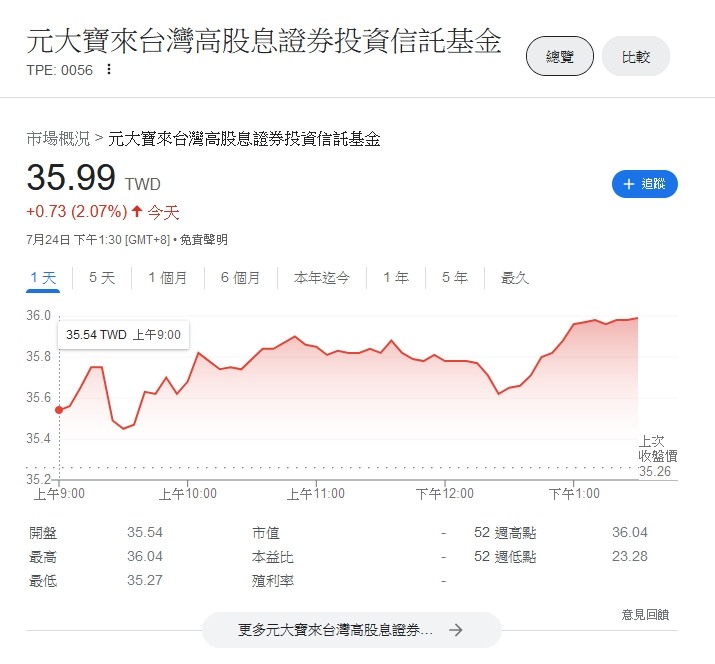This screenshot has width=715, height=664.
Task: Switch chart range to 6 個月
Action: point(240,277)
